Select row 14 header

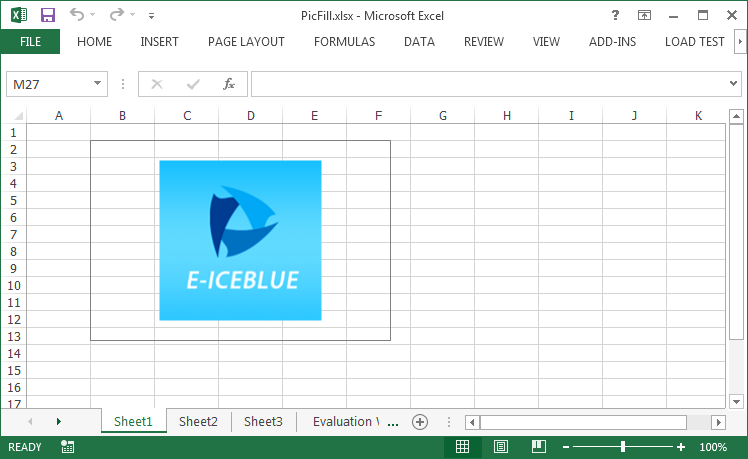(13, 354)
